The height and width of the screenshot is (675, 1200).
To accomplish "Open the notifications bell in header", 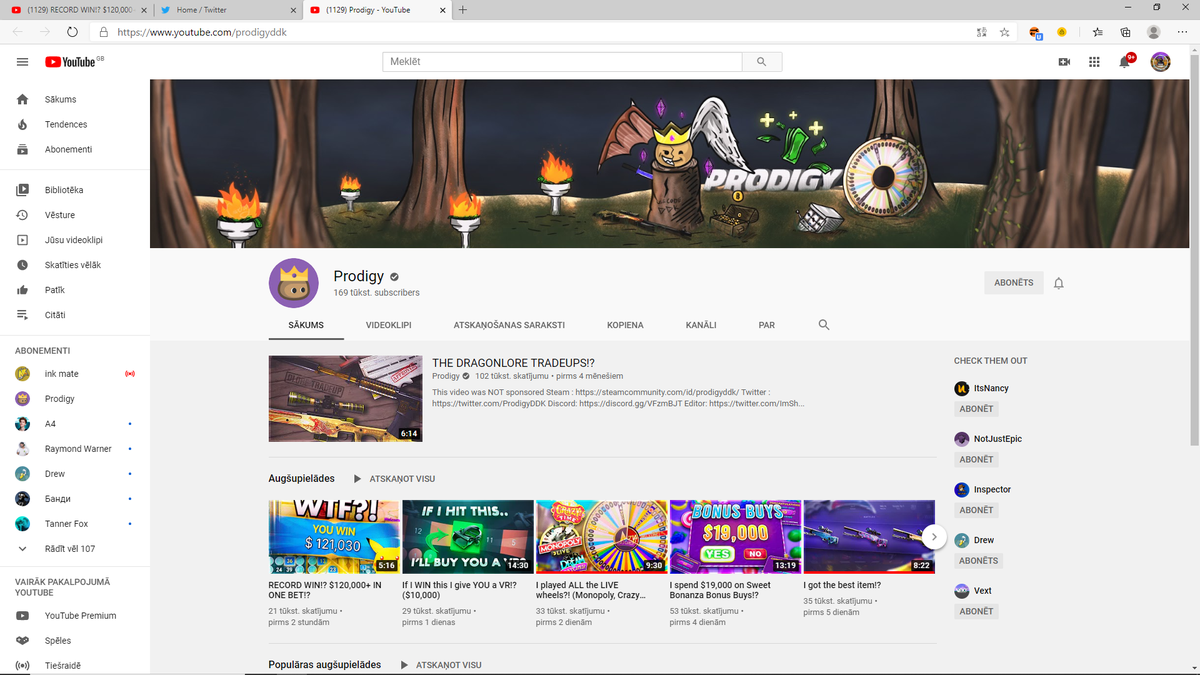I will pyautogui.click(x=1125, y=62).
